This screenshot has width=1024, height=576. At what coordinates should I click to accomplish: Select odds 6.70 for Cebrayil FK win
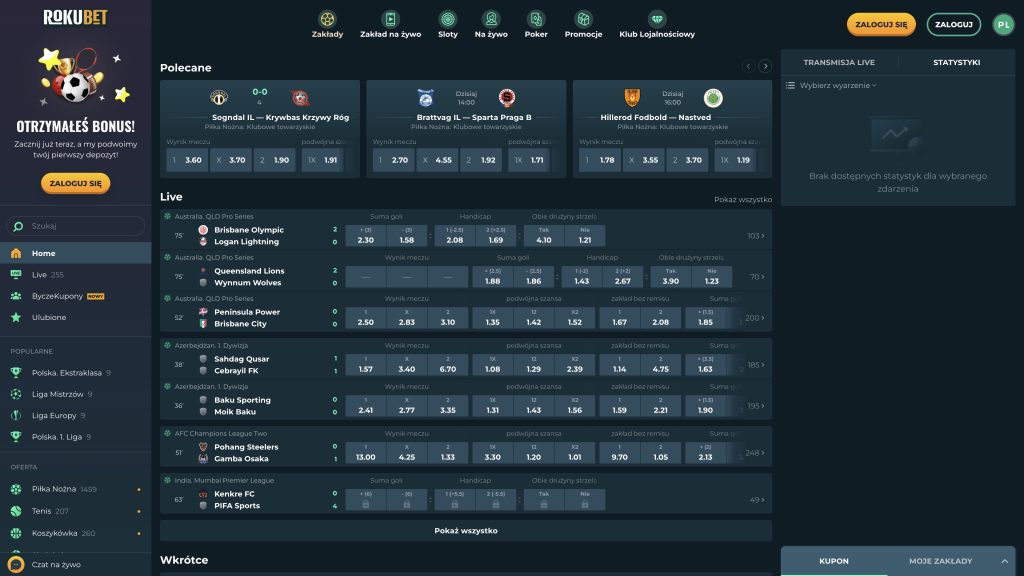[x=447, y=365]
